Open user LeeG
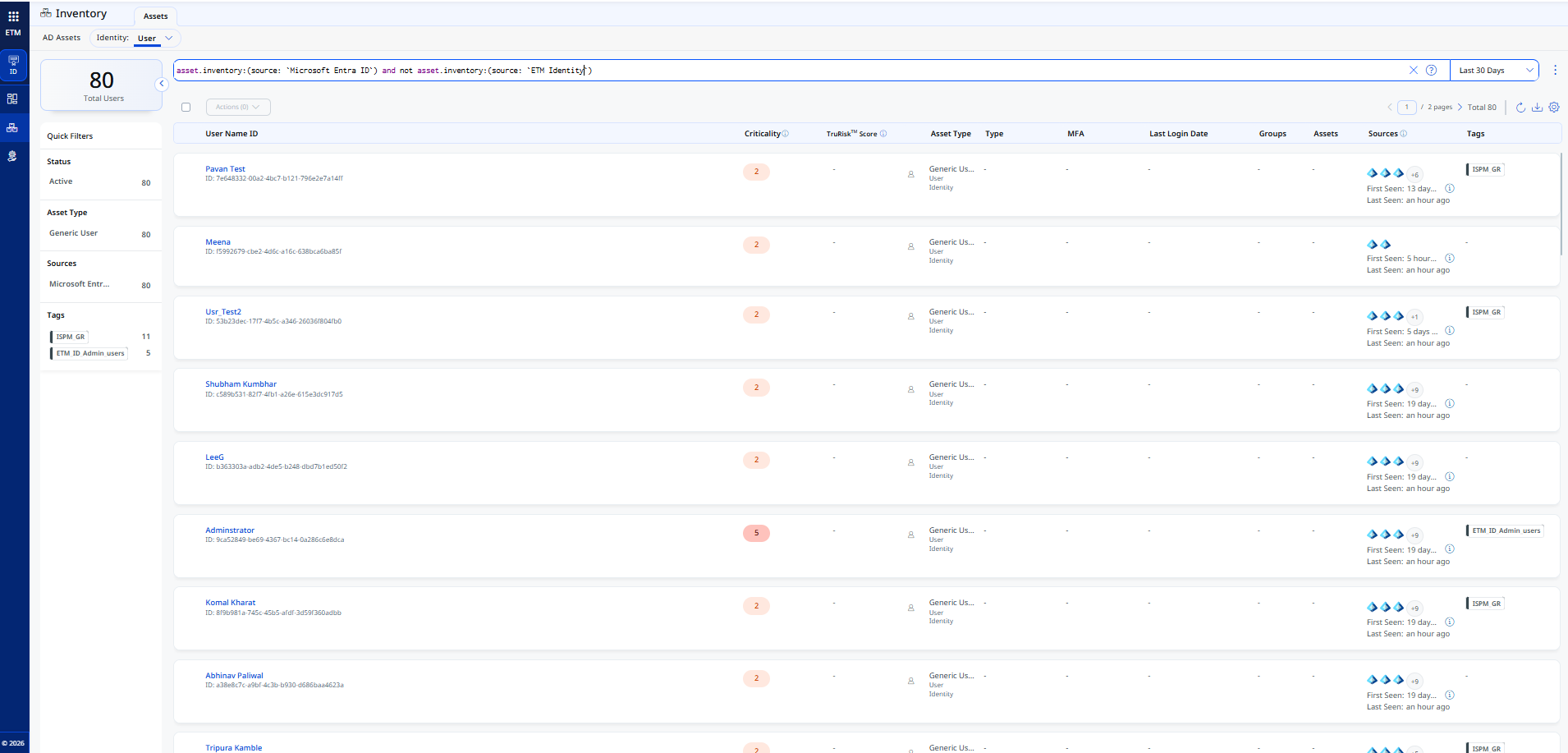Screen dimensions: 1568x753 pyautogui.click(x=214, y=457)
